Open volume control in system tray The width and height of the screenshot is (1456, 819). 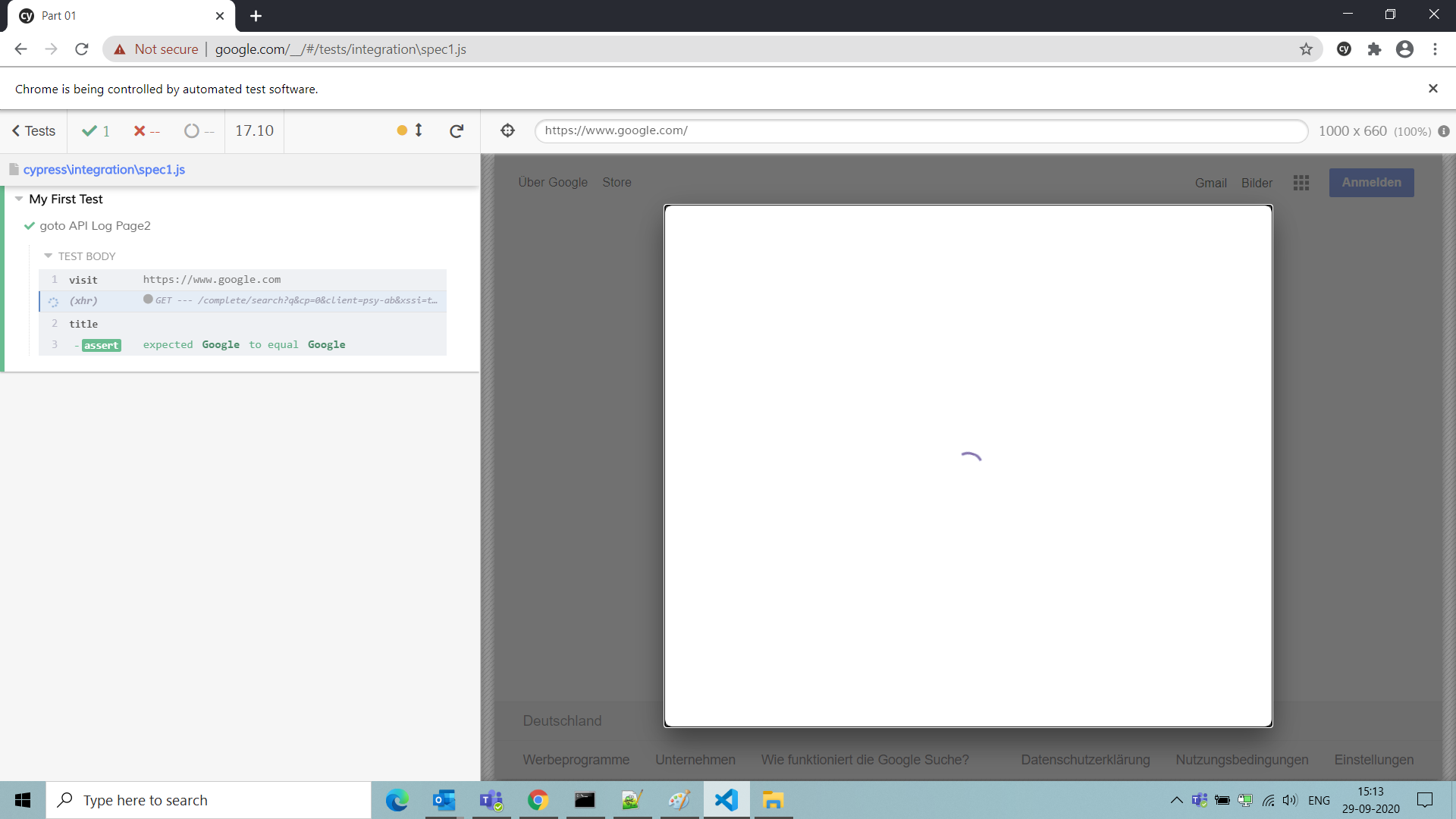coord(1290,800)
